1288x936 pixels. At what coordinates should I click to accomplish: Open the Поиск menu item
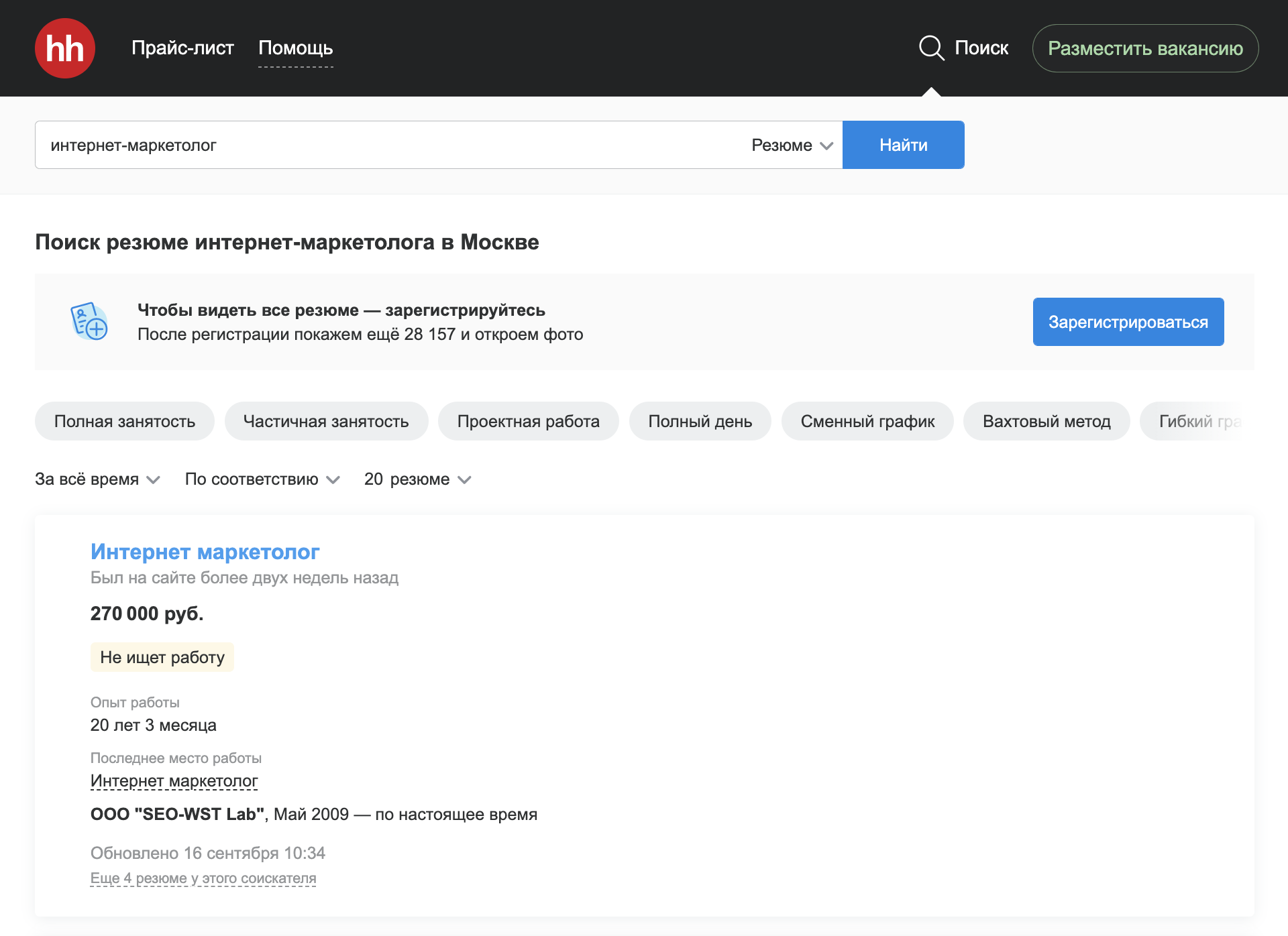(981, 48)
